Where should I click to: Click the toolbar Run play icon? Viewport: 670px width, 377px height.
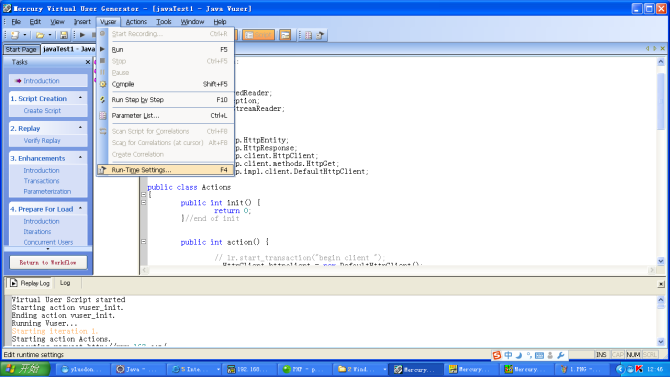point(82,35)
